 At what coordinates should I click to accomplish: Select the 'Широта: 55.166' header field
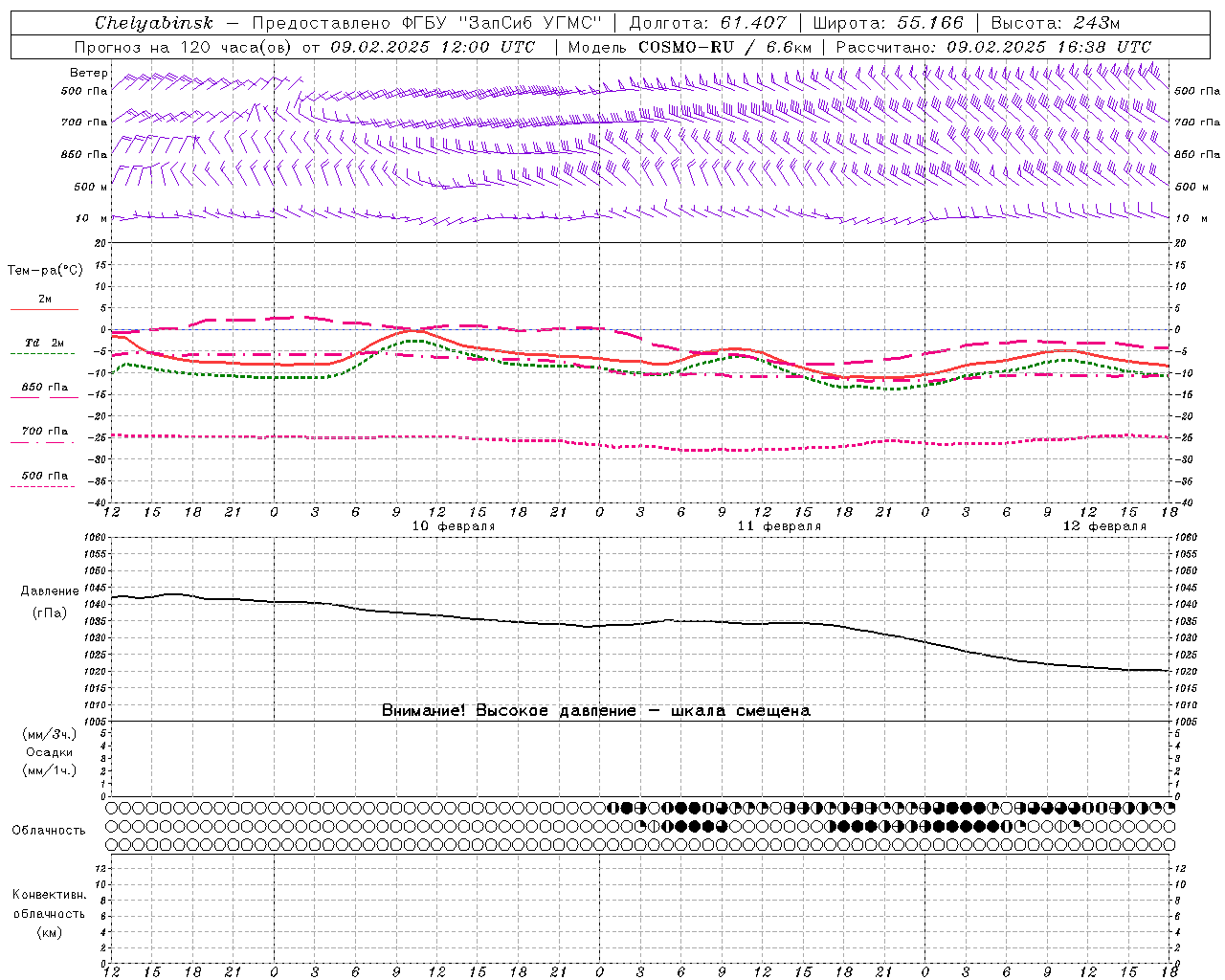(x=888, y=23)
